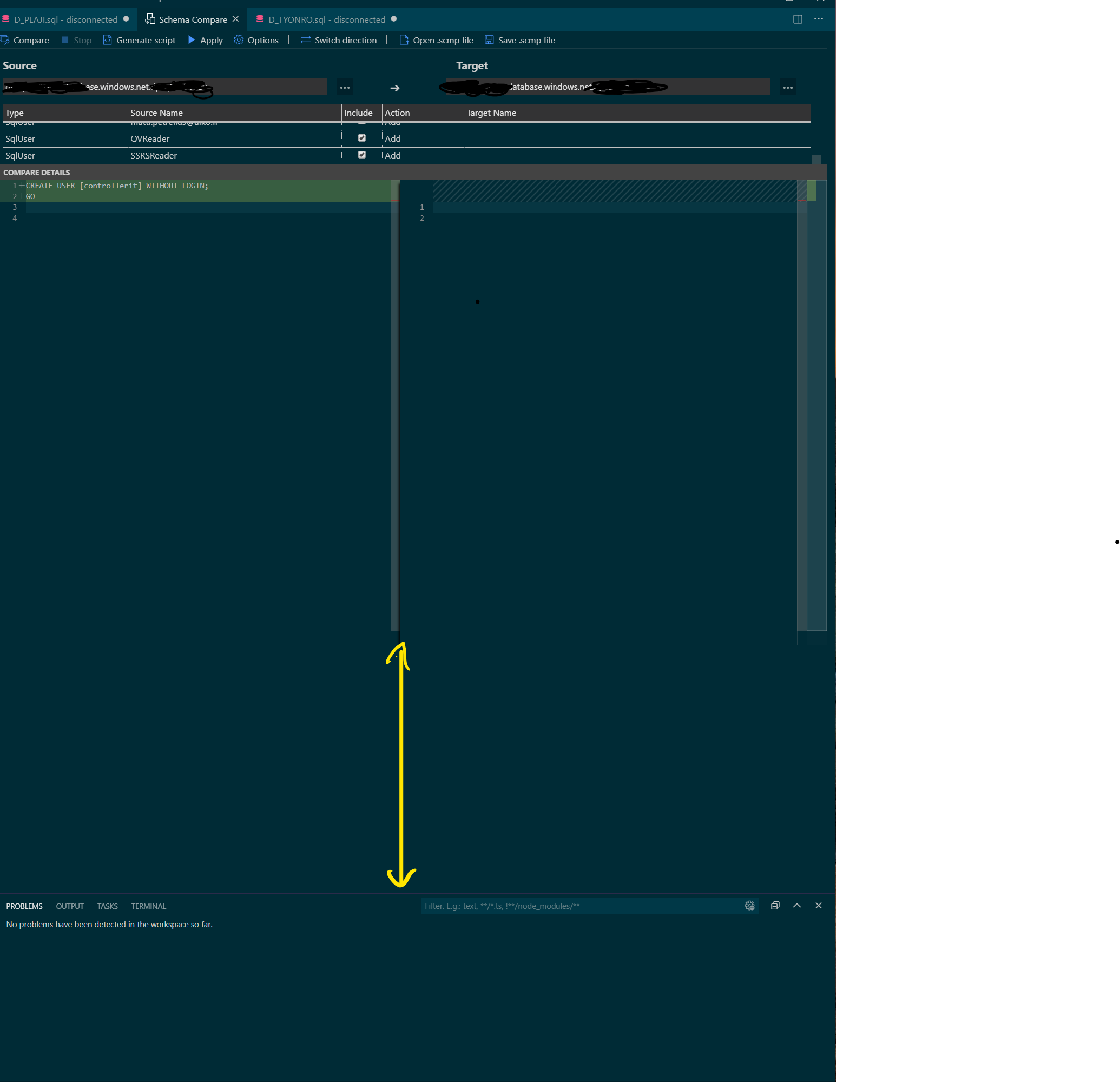Open Target connection picker via ellipsis

tap(788, 88)
